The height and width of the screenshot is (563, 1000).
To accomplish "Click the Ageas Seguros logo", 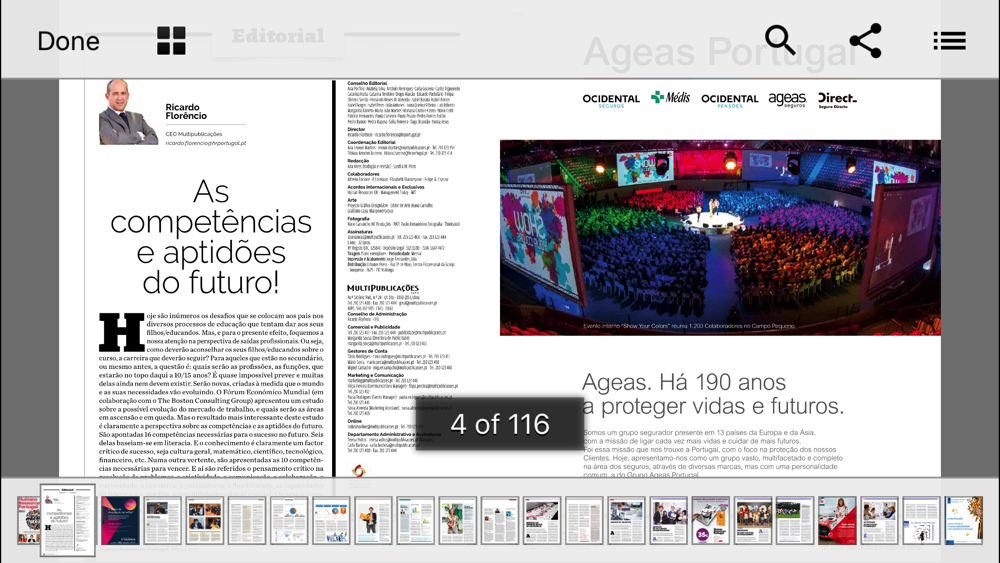I will [787, 99].
